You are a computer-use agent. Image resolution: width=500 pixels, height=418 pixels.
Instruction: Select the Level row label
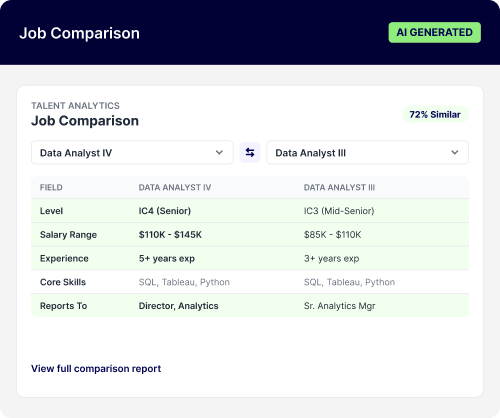[51, 211]
